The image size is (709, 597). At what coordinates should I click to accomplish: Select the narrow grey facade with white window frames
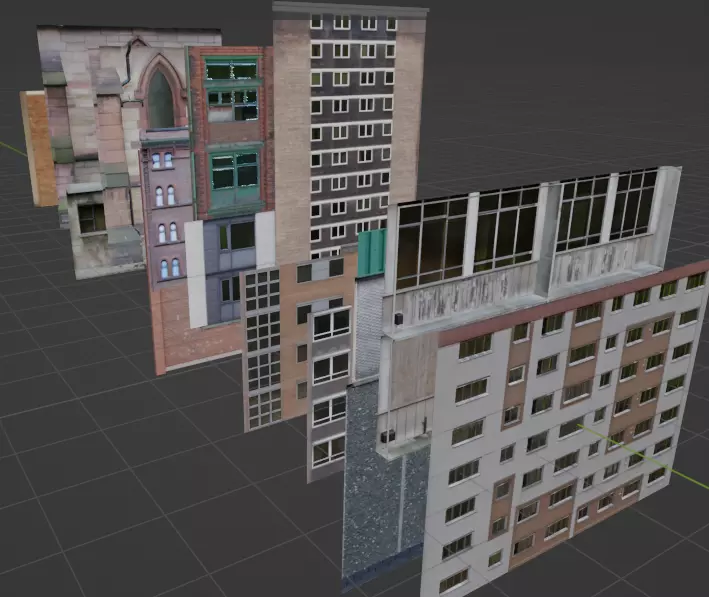point(329,393)
